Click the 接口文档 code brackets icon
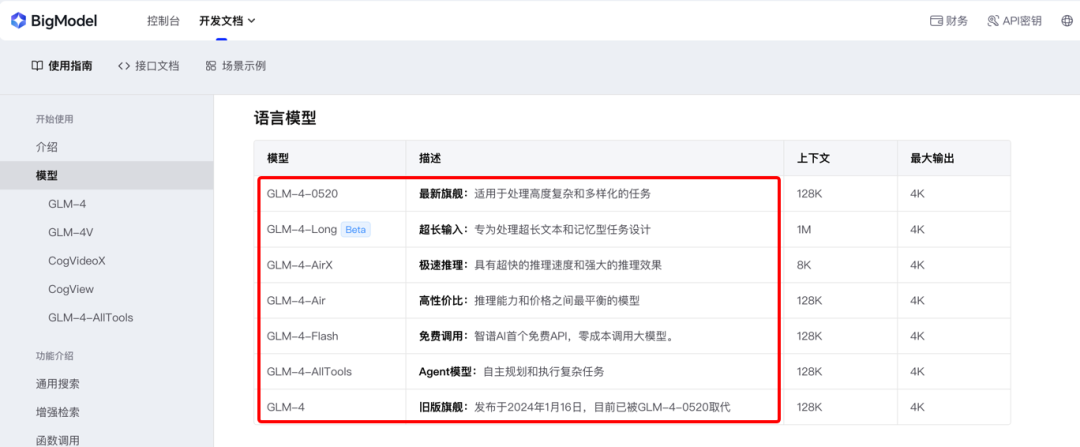1080x447 pixels. [124, 66]
